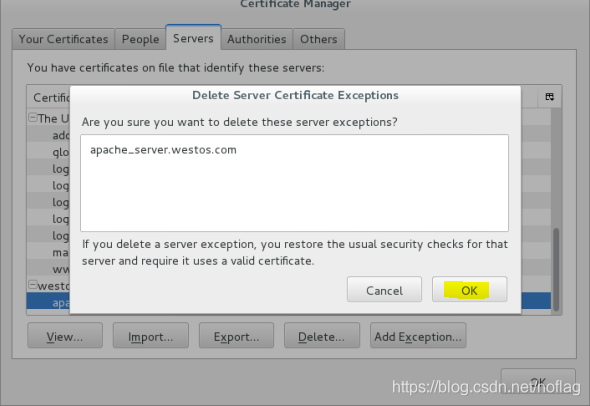Switch to the Your Certificates tab
The width and height of the screenshot is (590, 406).
pos(63,39)
